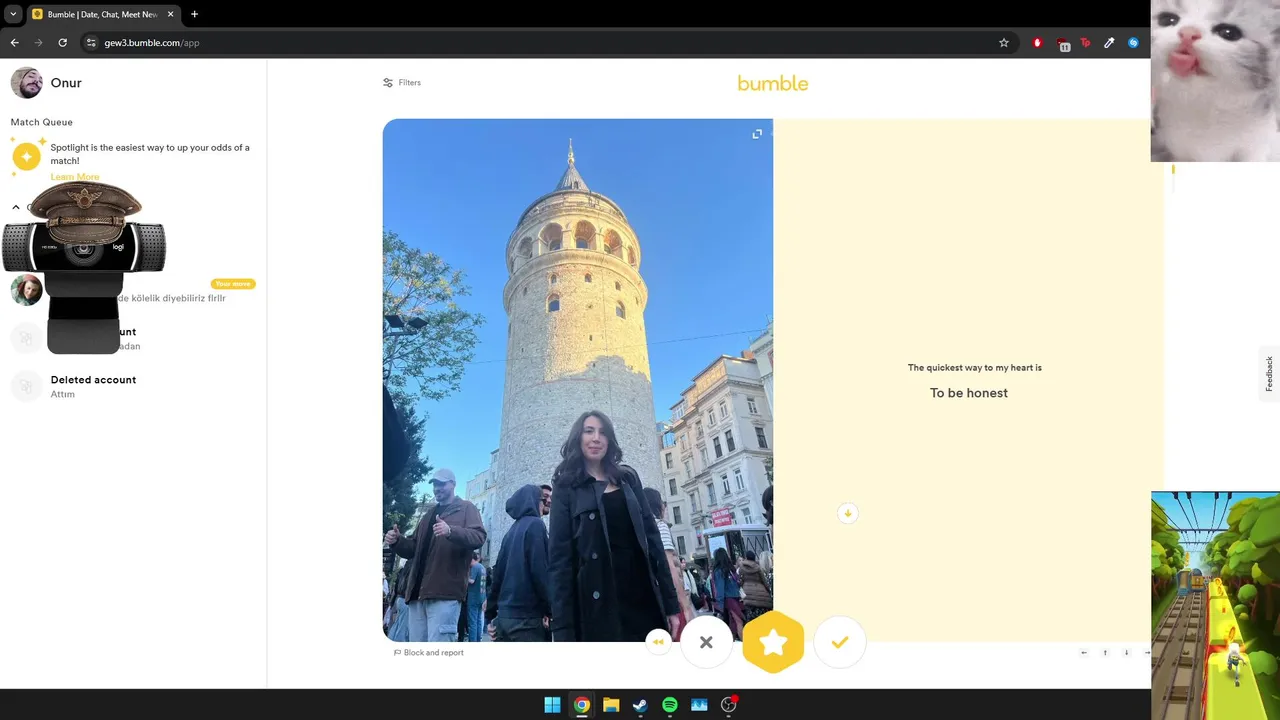Viewport: 1280px width, 720px height.
Task: Click the up arrow keyboard hint
Action: click(1105, 653)
